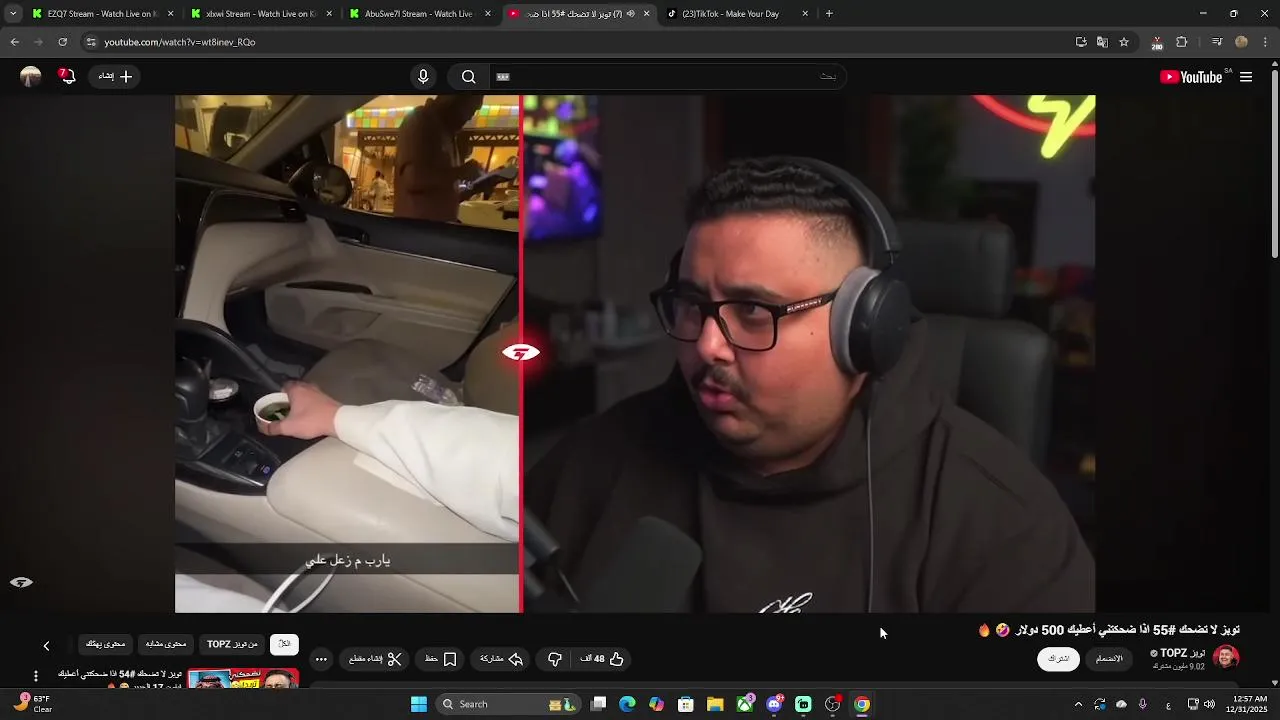
Task: Open a new browser tab
Action: tap(829, 14)
